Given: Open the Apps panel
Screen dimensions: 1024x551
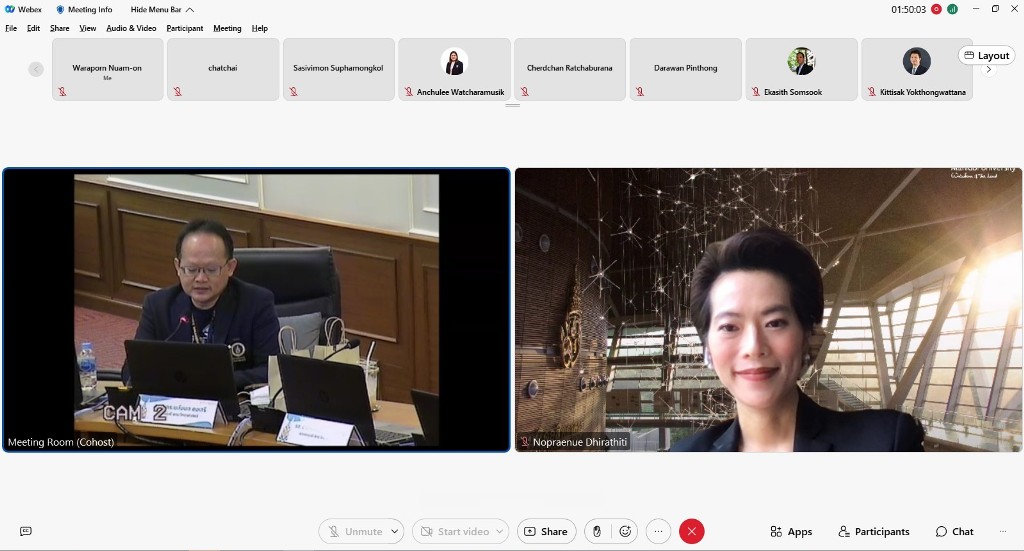Looking at the screenshot, I should tap(791, 532).
